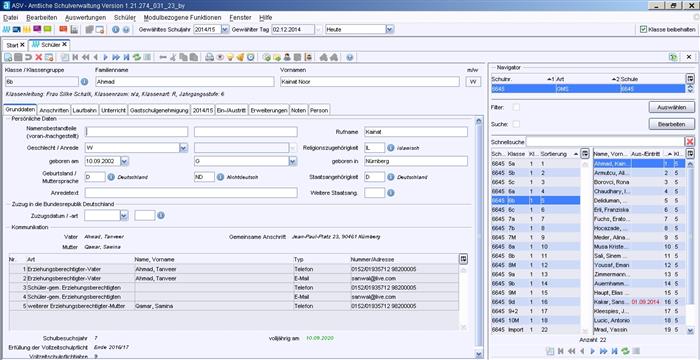
Task: Enable the Filter checkbox in Navigator
Action: [516, 107]
